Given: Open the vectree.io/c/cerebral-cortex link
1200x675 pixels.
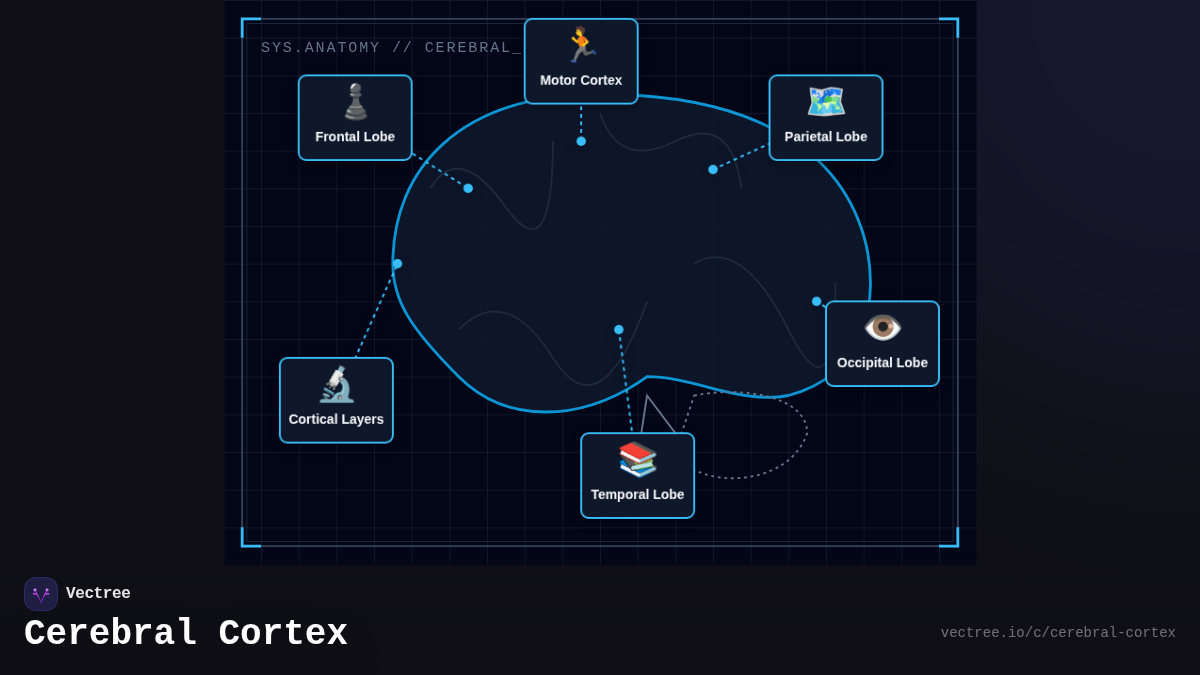Looking at the screenshot, I should pos(1057,633).
